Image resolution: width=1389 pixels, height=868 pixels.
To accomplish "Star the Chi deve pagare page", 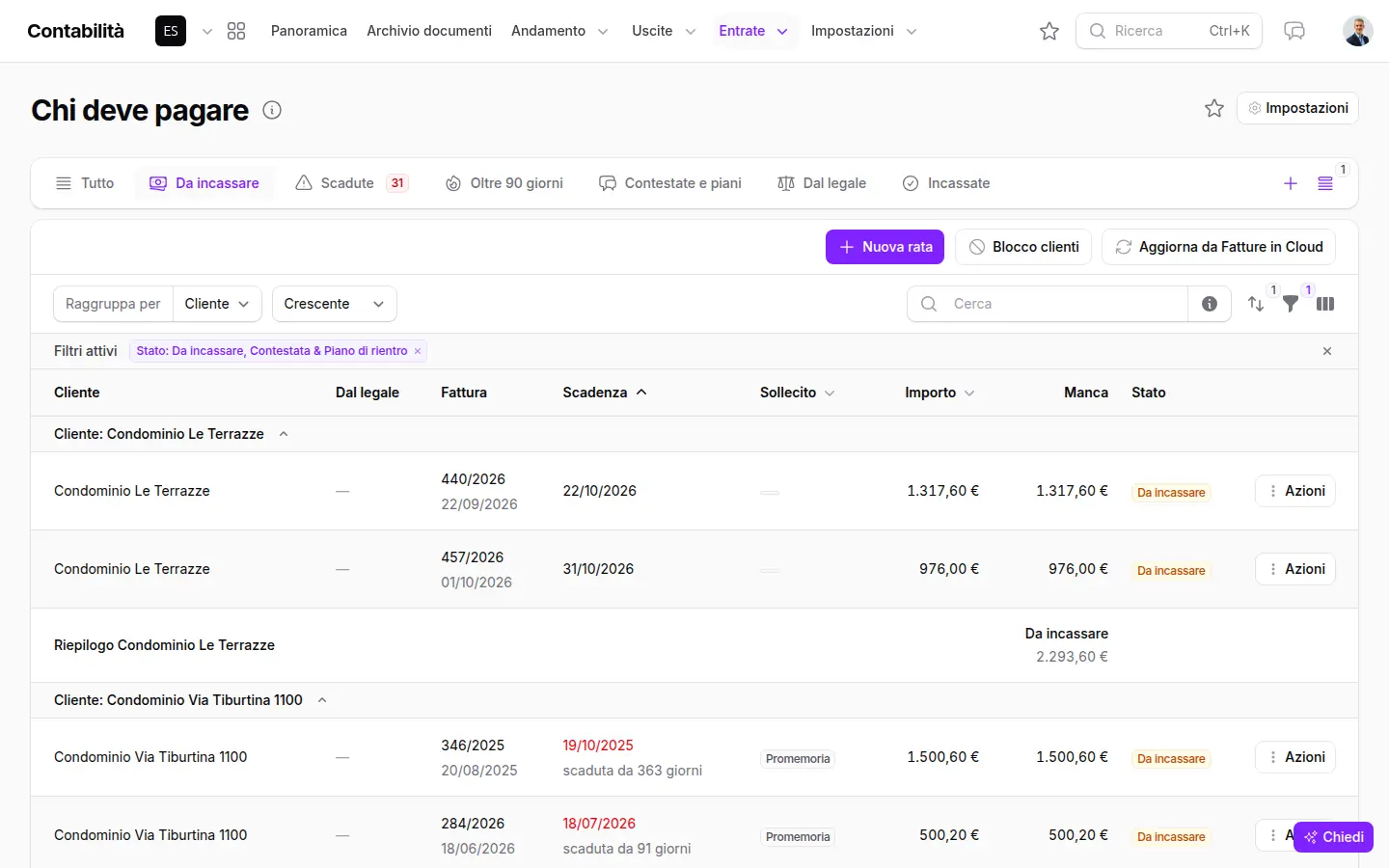I will coord(1214,108).
